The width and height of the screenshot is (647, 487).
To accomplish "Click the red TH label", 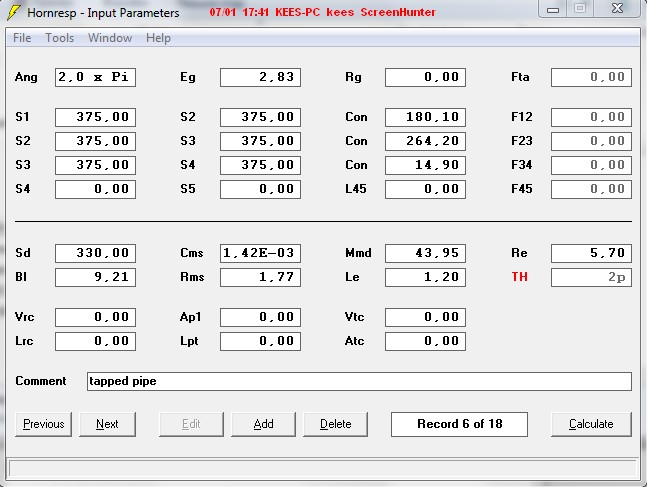I will [x=519, y=277].
